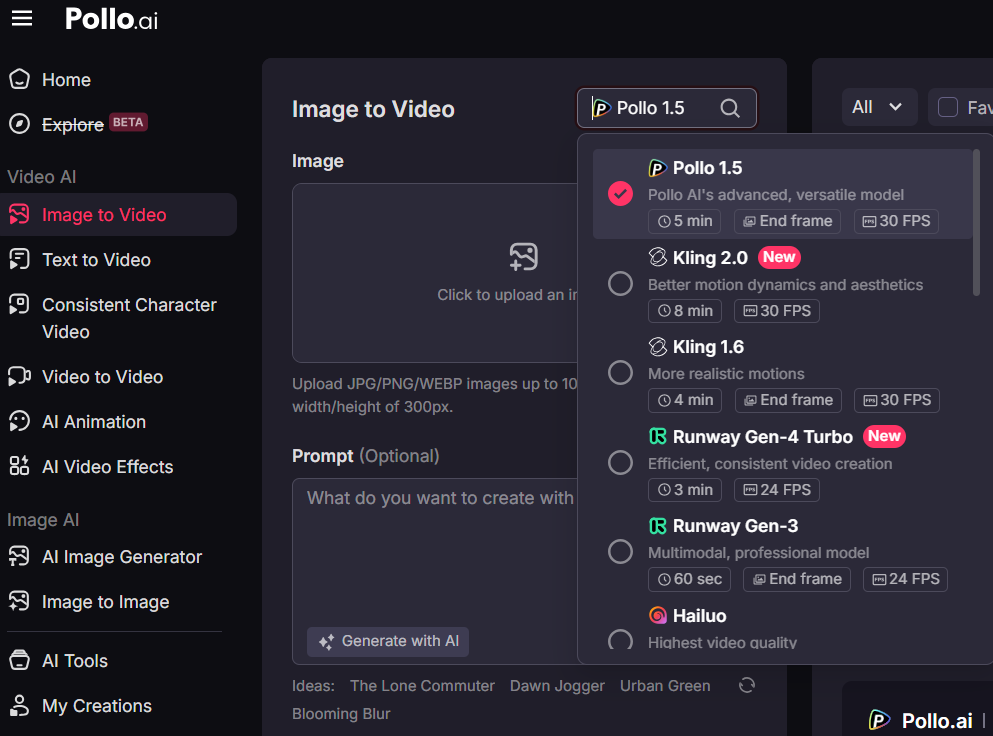Viewport: 993px width, 736px height.
Task: Select the Kling 2.0 radio button
Action: click(620, 283)
